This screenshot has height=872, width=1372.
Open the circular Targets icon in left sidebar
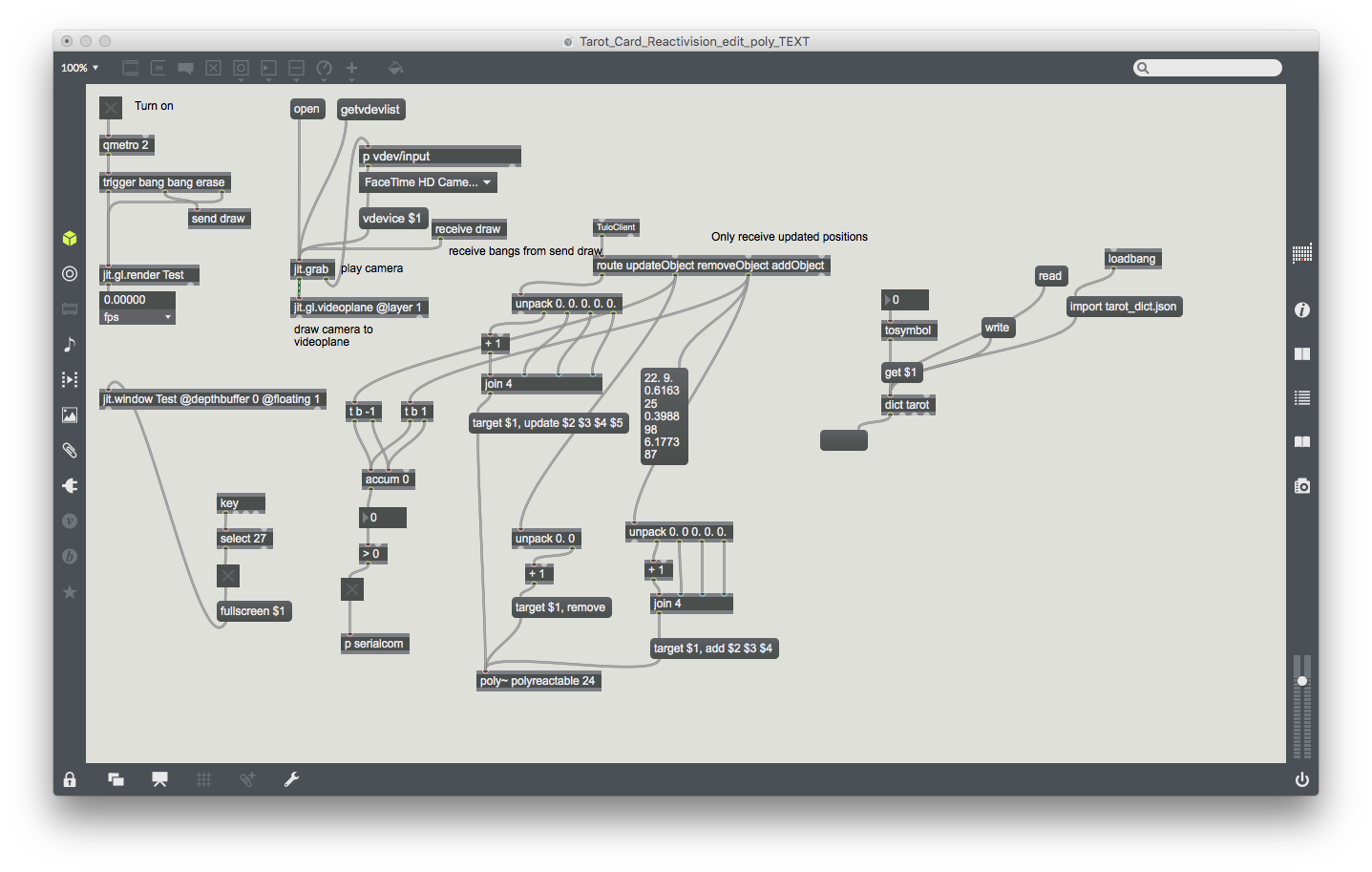point(70,273)
